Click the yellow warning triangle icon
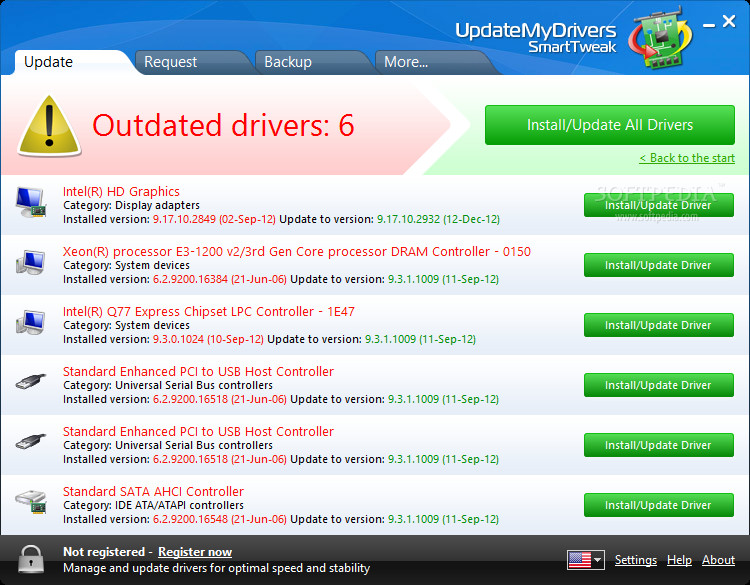The height and width of the screenshot is (585, 750). (49, 125)
